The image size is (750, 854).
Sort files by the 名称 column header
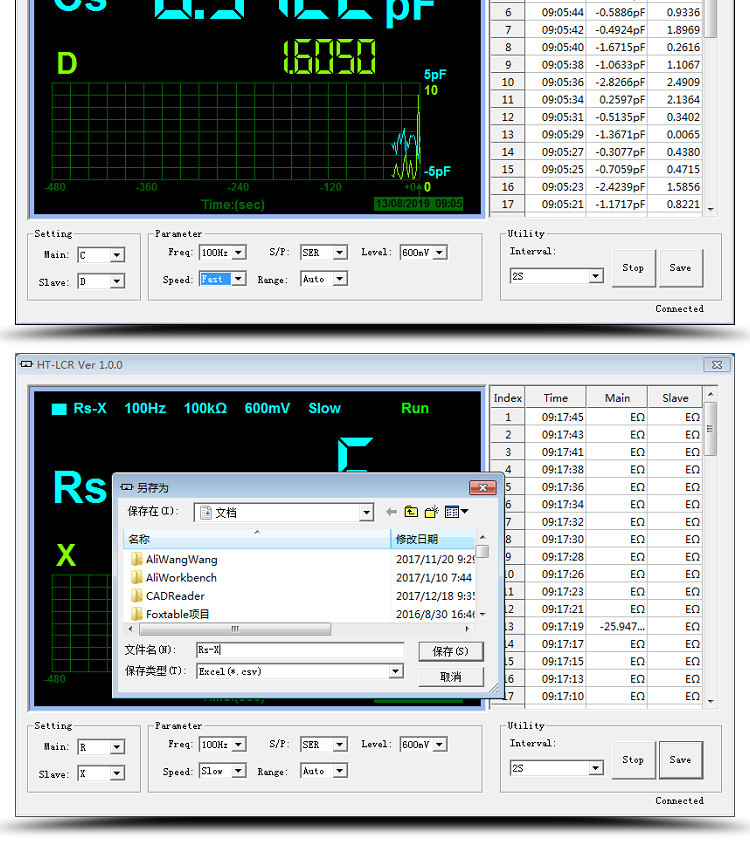click(257, 539)
